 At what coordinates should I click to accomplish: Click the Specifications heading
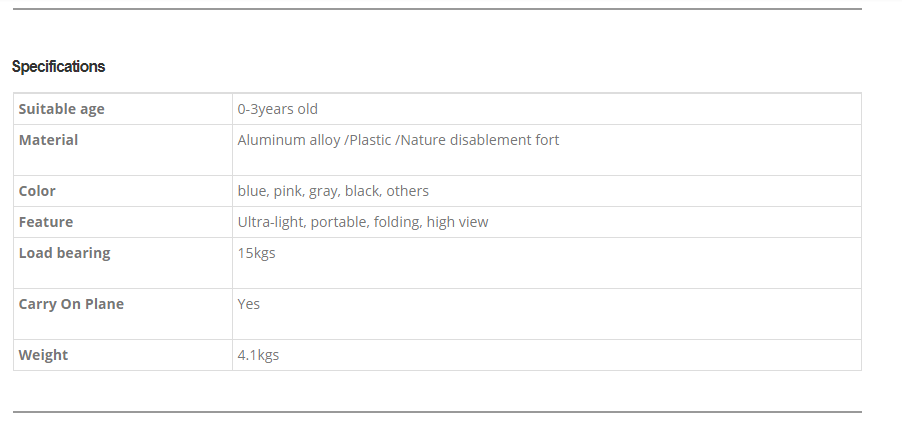(58, 67)
